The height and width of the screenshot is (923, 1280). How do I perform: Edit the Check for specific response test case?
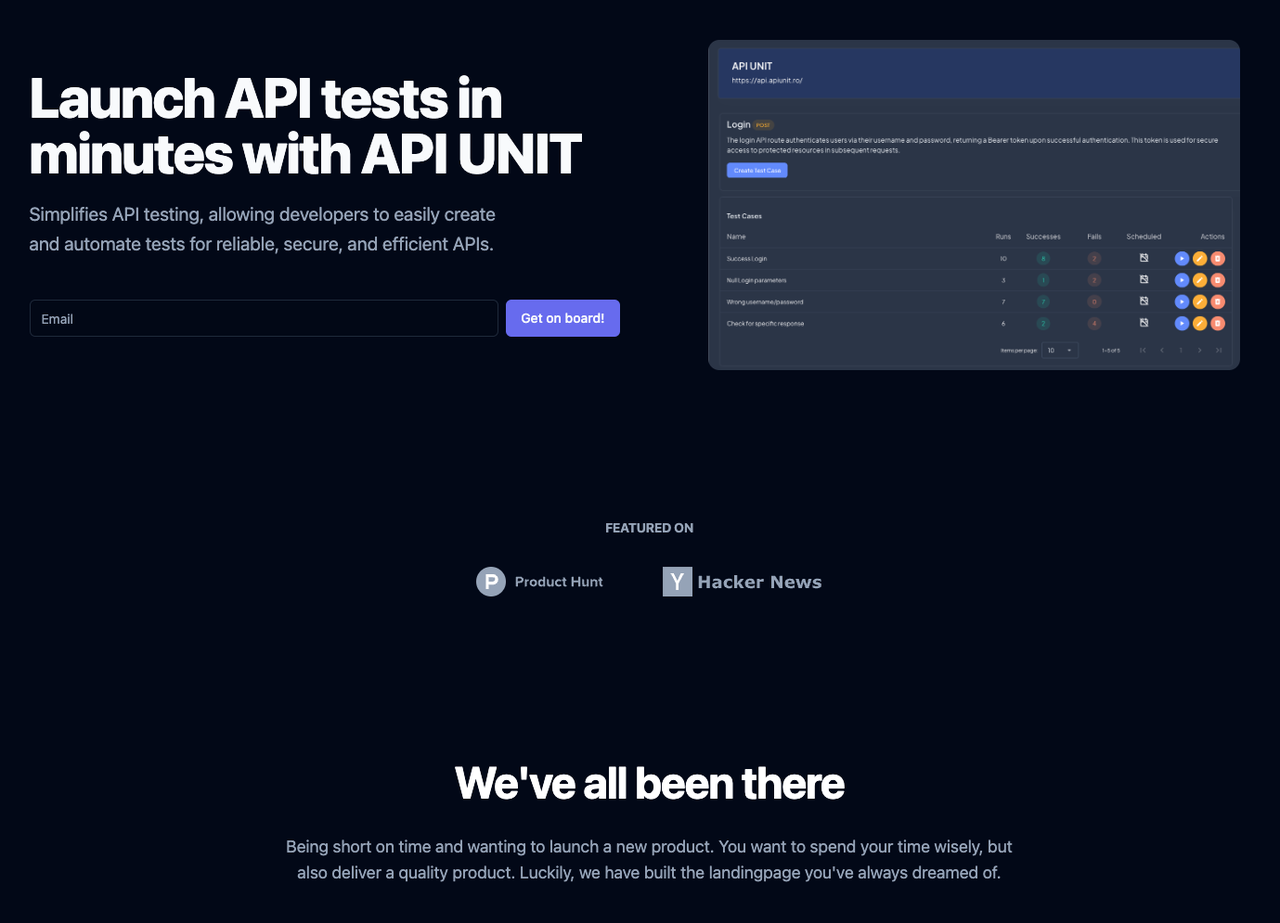point(1200,323)
